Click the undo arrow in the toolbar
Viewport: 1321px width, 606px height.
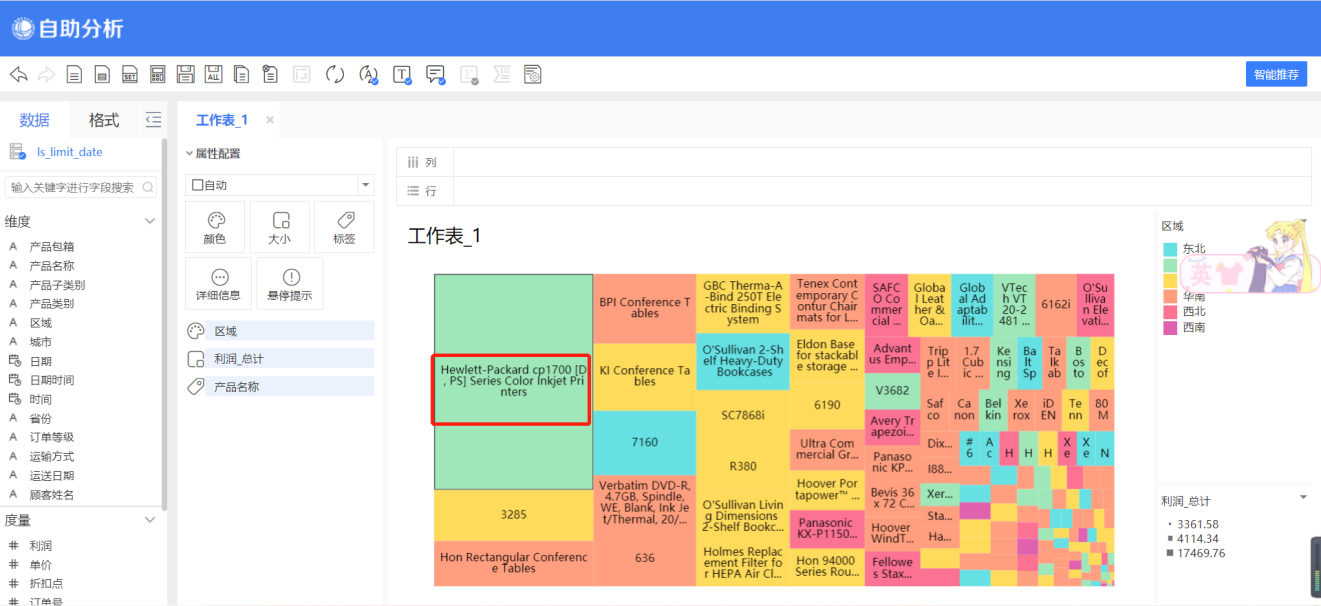(18, 74)
